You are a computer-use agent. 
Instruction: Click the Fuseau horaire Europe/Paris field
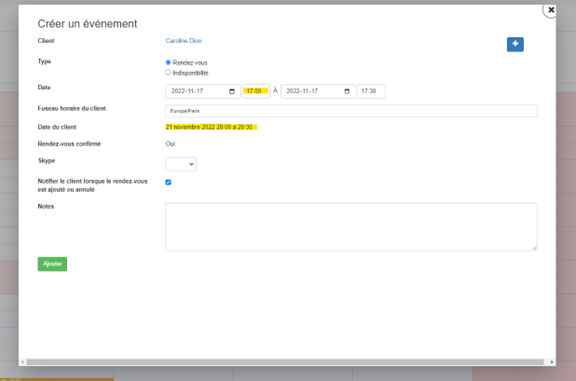[x=351, y=111]
